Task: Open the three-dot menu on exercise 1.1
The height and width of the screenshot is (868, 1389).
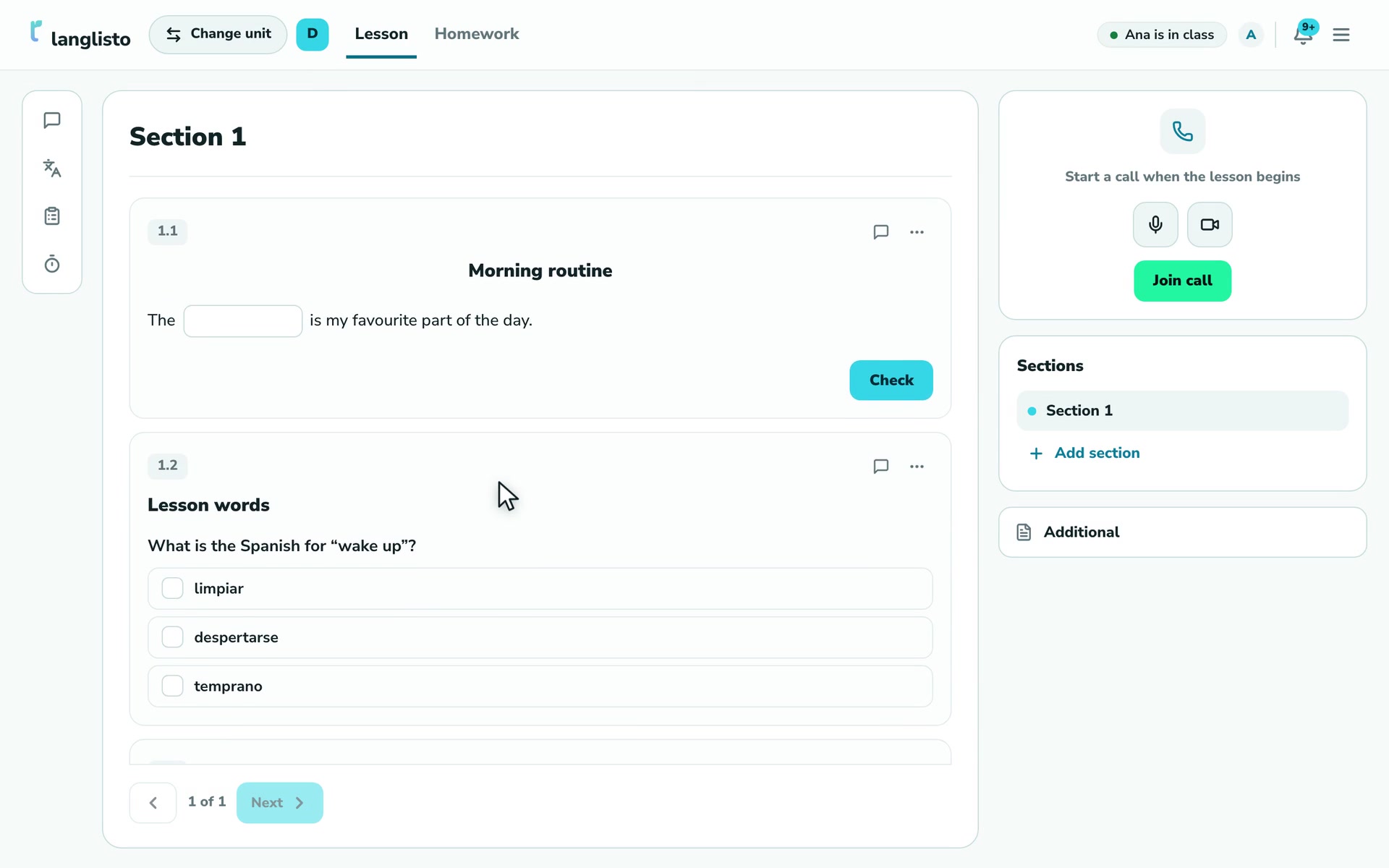Action: 917,231
